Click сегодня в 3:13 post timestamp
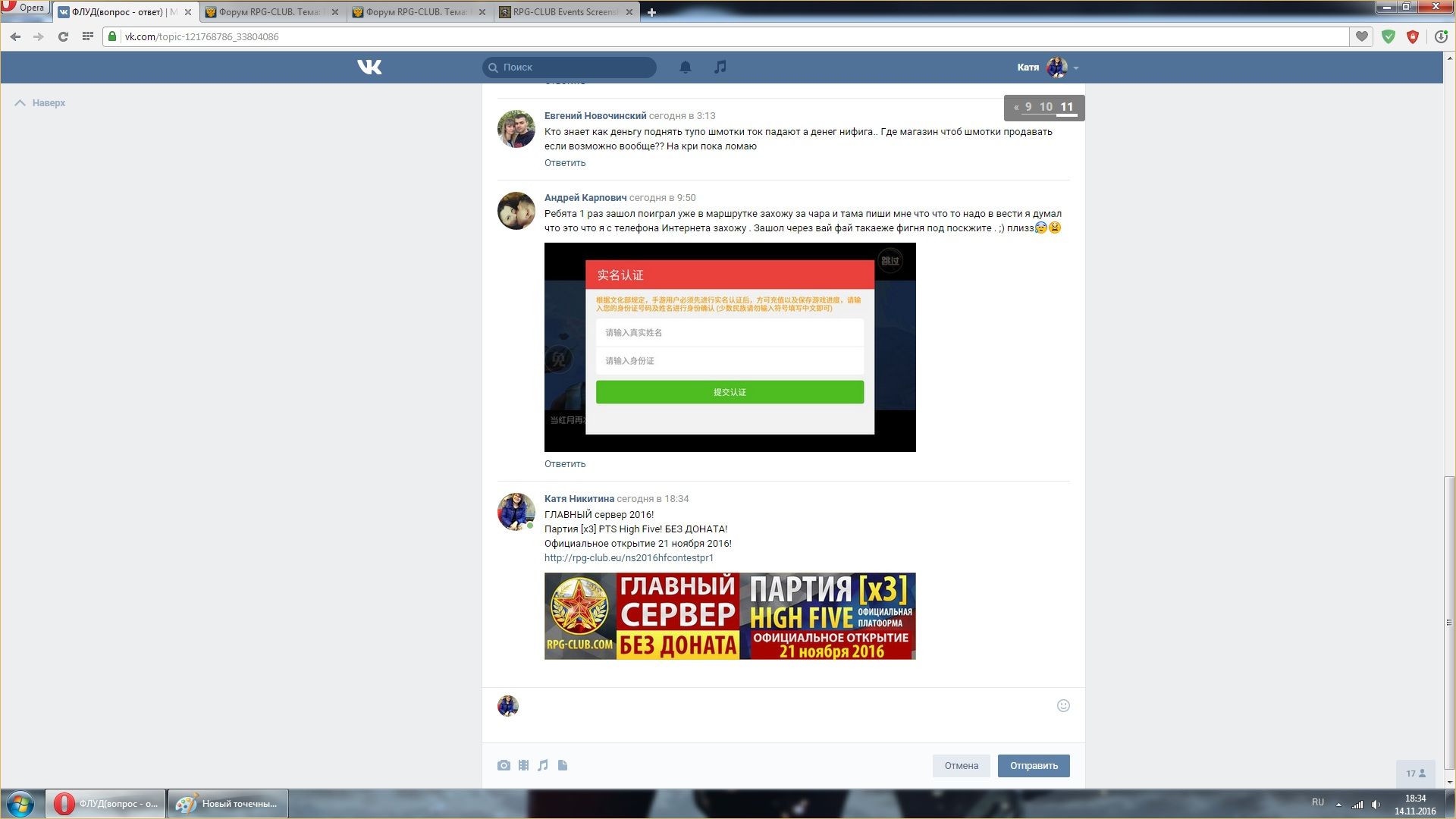 tap(682, 116)
